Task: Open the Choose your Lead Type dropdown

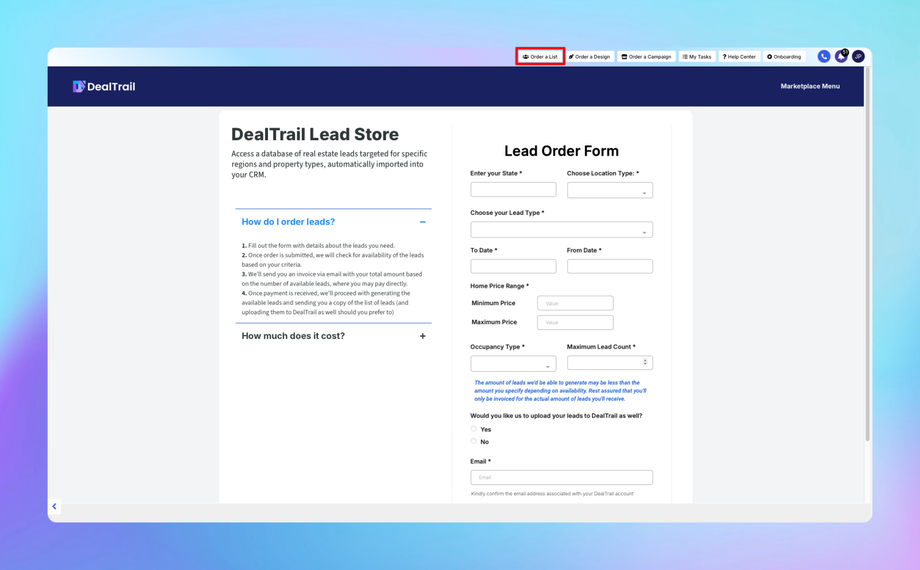Action: coord(562,230)
